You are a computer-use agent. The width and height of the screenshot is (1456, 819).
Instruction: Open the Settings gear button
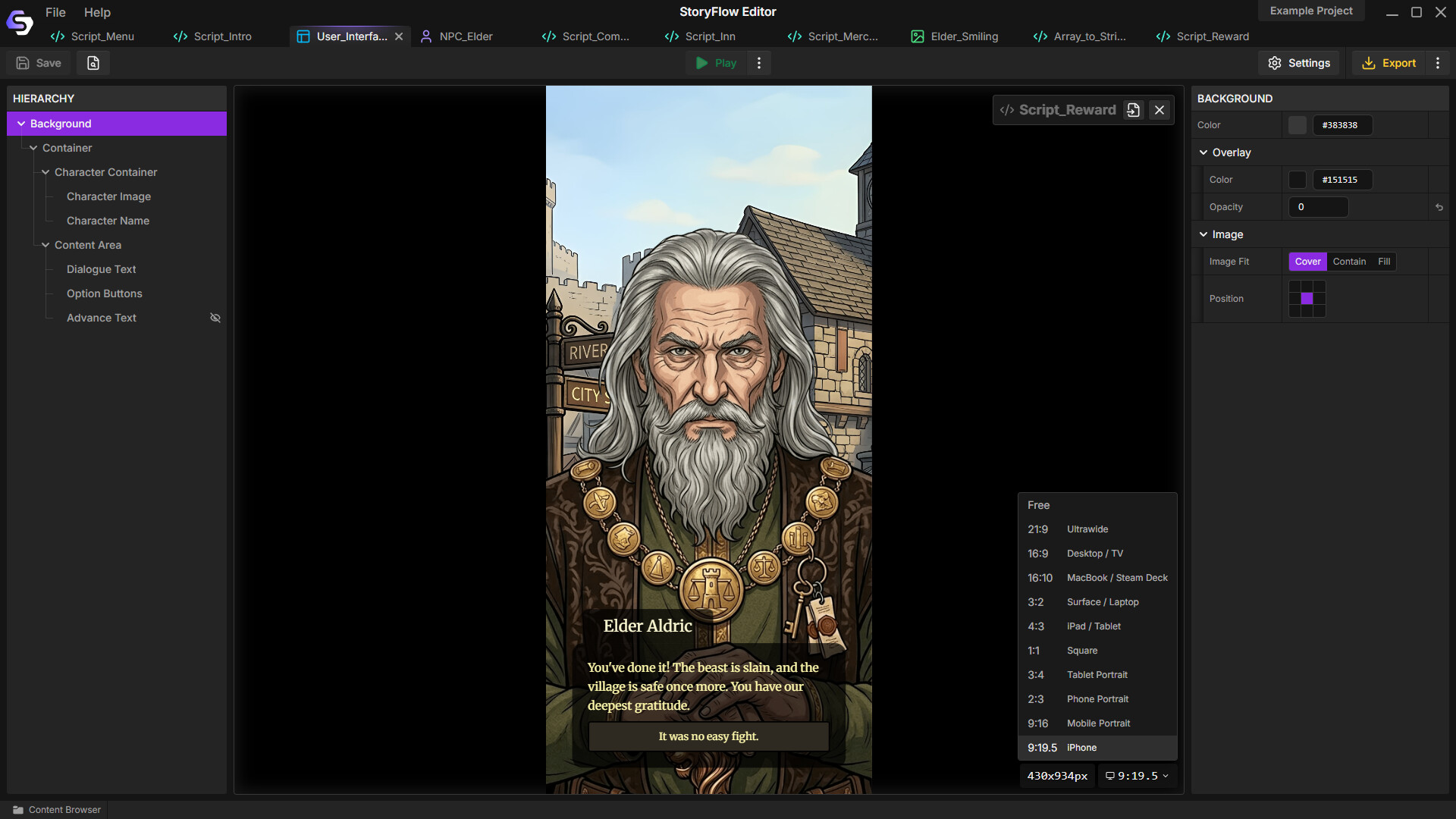(x=1299, y=63)
